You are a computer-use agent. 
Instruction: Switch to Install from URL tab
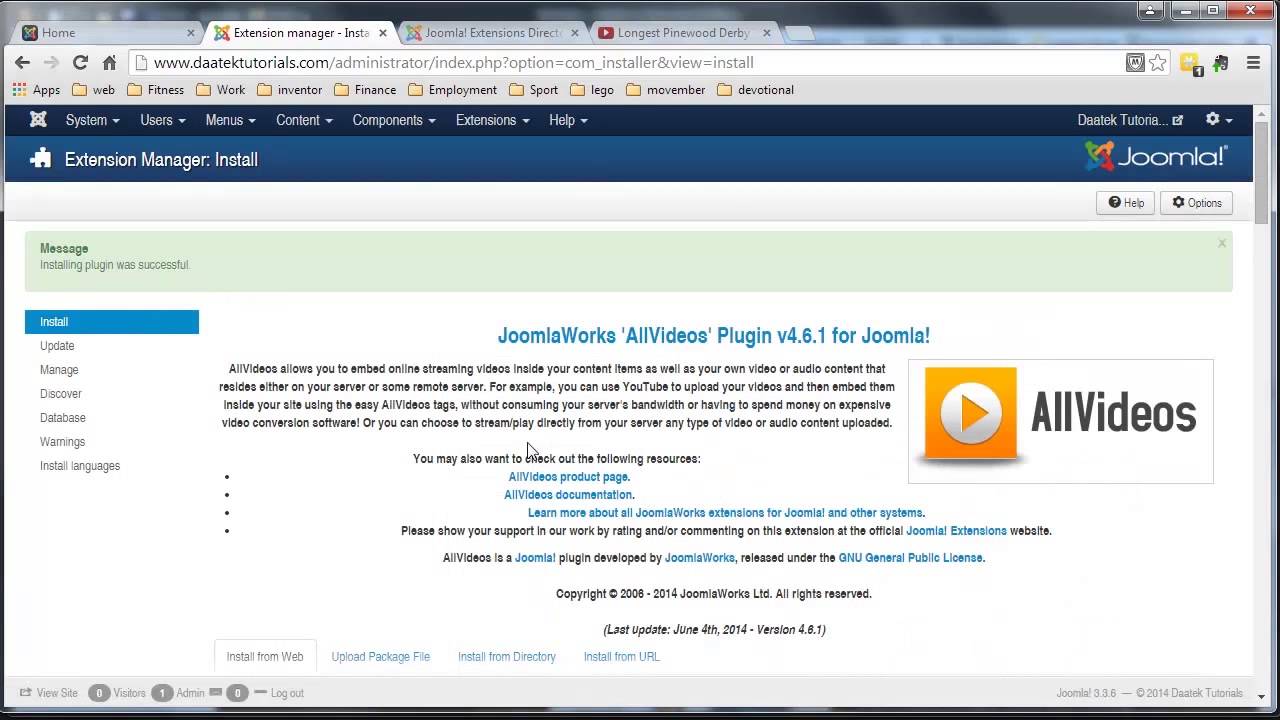pos(622,657)
